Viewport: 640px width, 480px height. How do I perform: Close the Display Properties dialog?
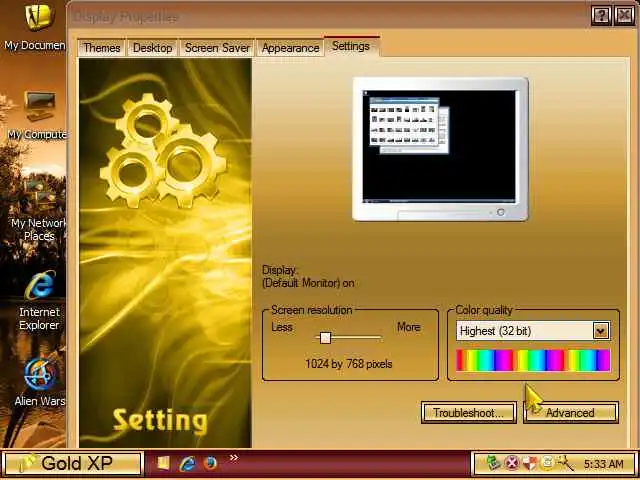point(624,16)
